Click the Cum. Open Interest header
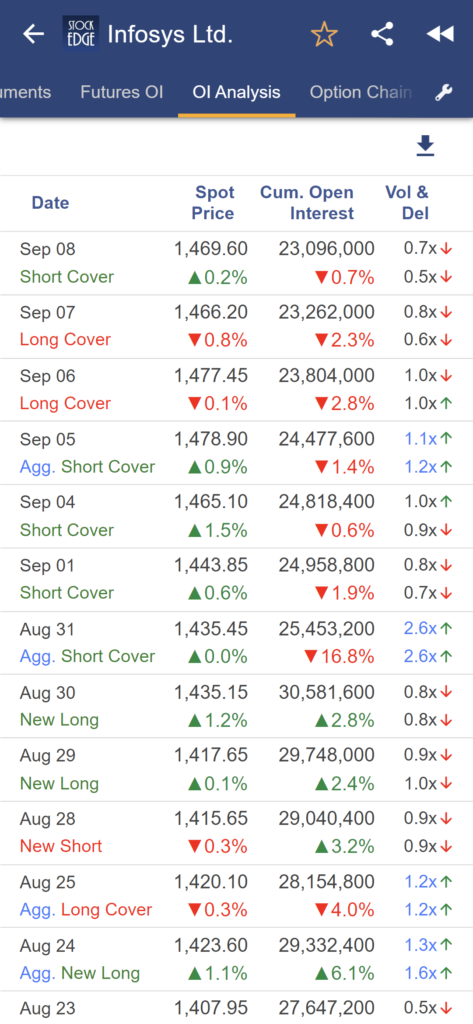Viewport: 473px width, 1024px height. tap(307, 202)
